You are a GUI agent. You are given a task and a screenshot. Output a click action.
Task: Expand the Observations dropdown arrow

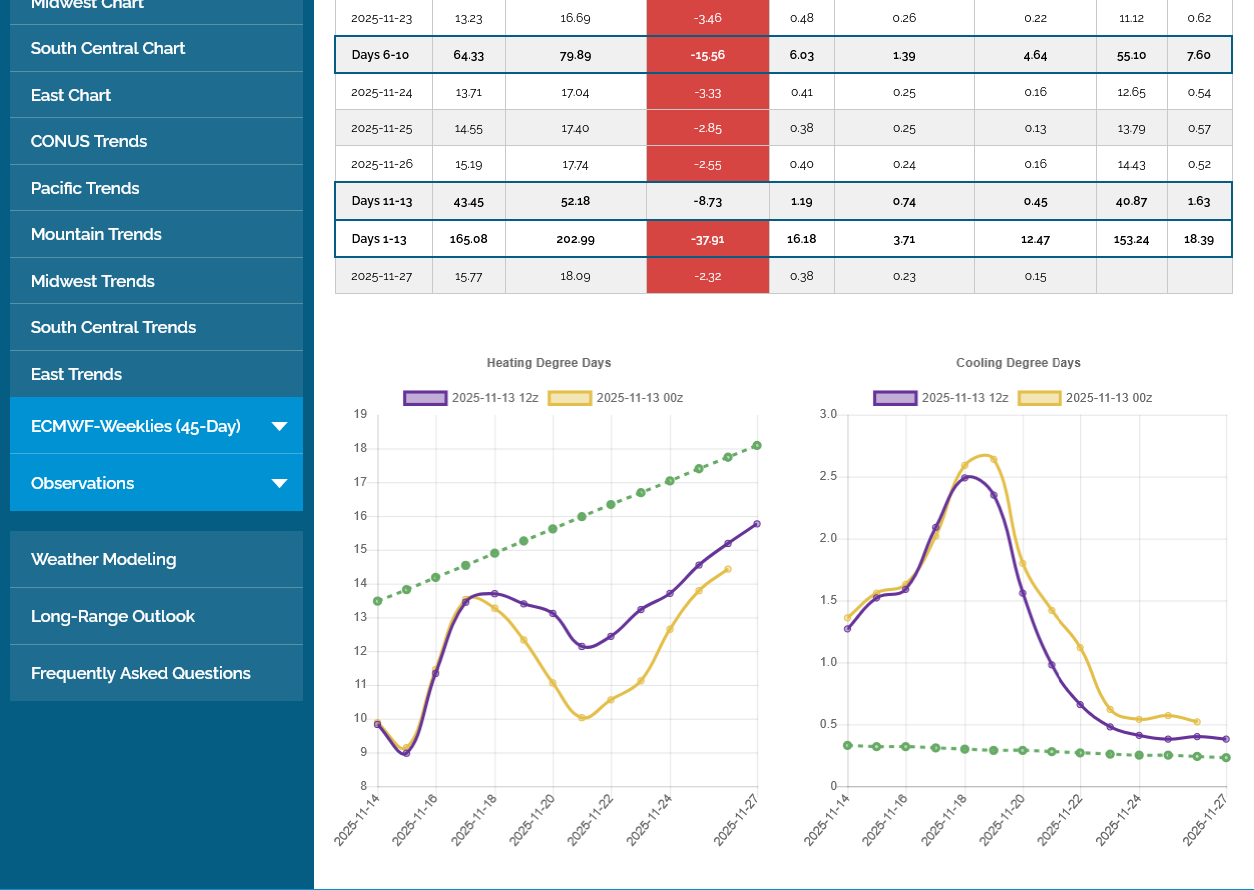click(x=279, y=484)
